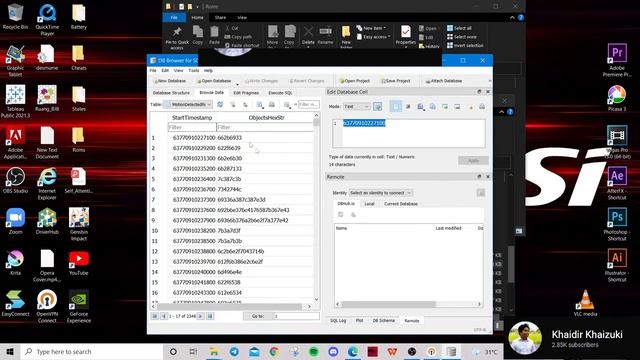Switch to DB Schema bottom tab
This screenshot has height=360, width=640.
[384, 321]
